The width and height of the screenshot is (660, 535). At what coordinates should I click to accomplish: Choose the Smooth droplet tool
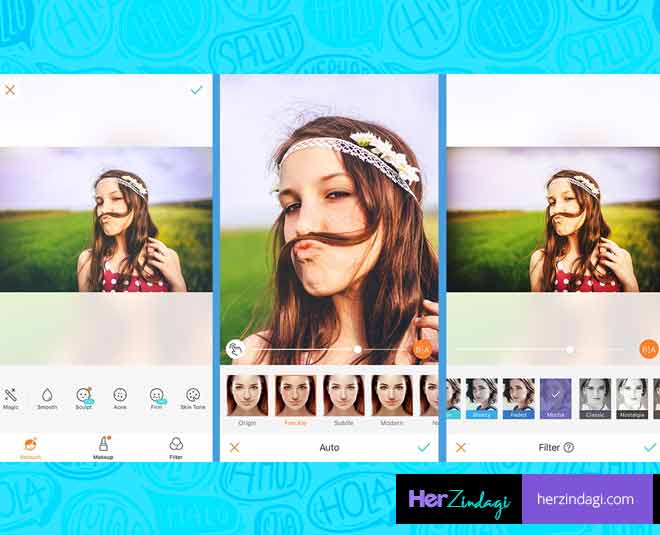47,396
